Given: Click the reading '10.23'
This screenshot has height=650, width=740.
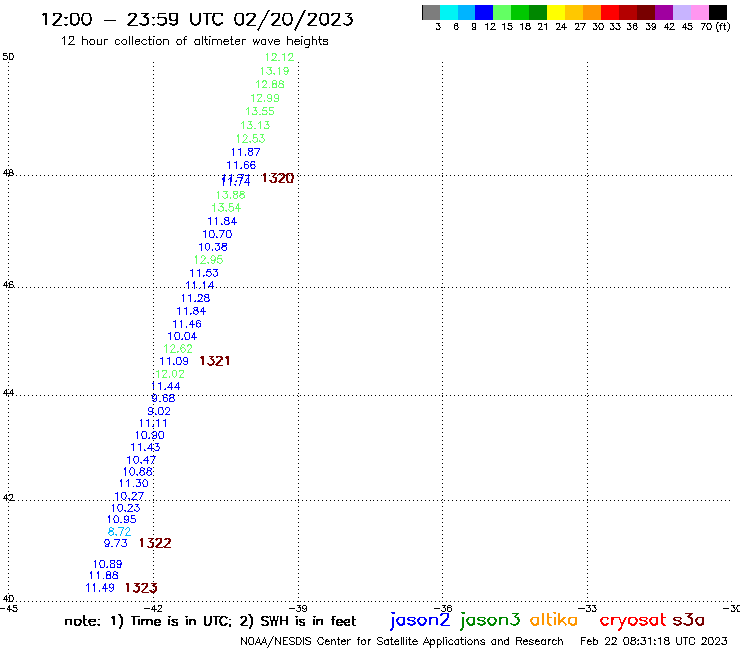Looking at the screenshot, I should pos(126,508).
